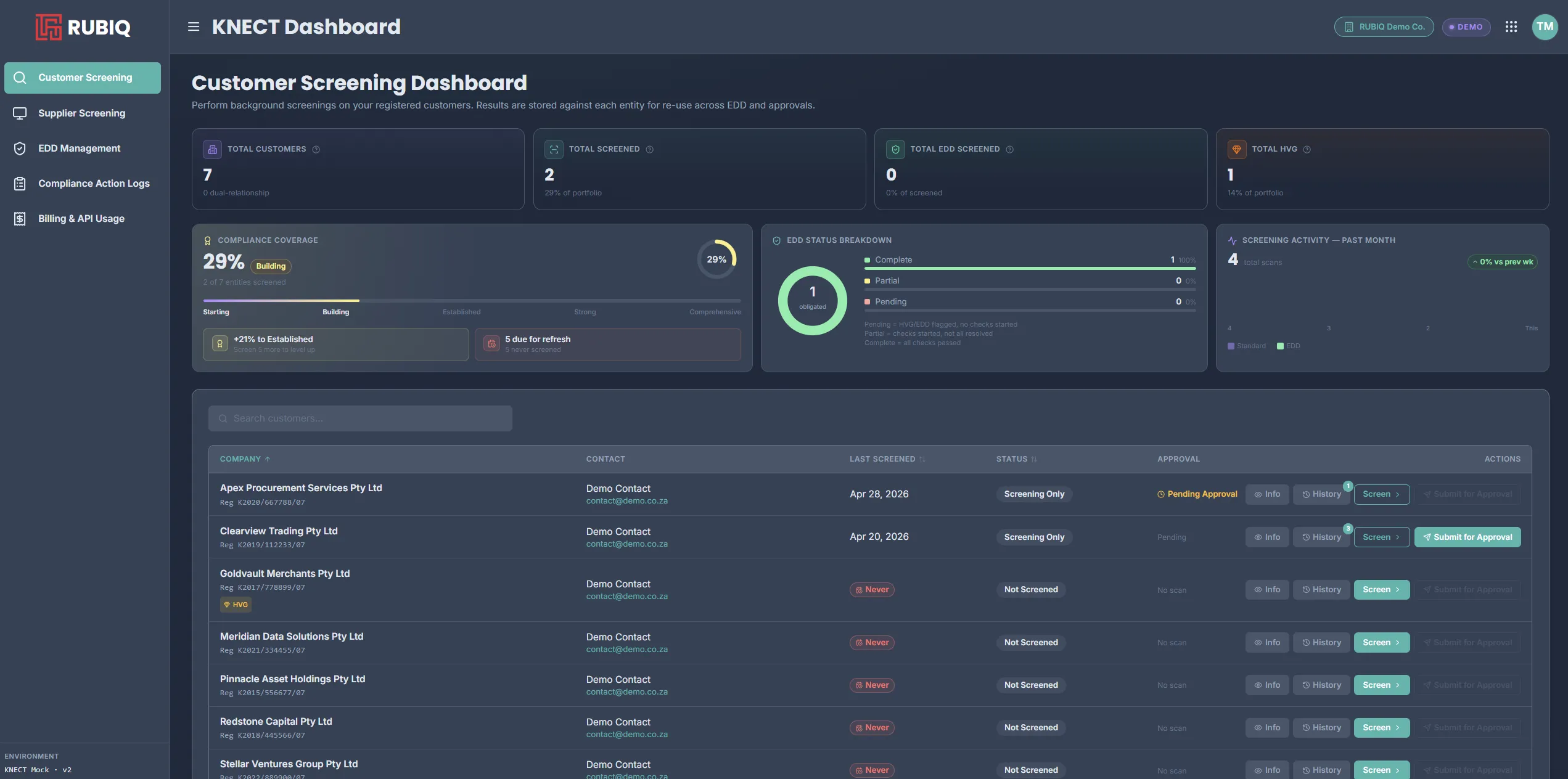
Task: Click the Total EDD Screened help icon
Action: click(x=1009, y=149)
